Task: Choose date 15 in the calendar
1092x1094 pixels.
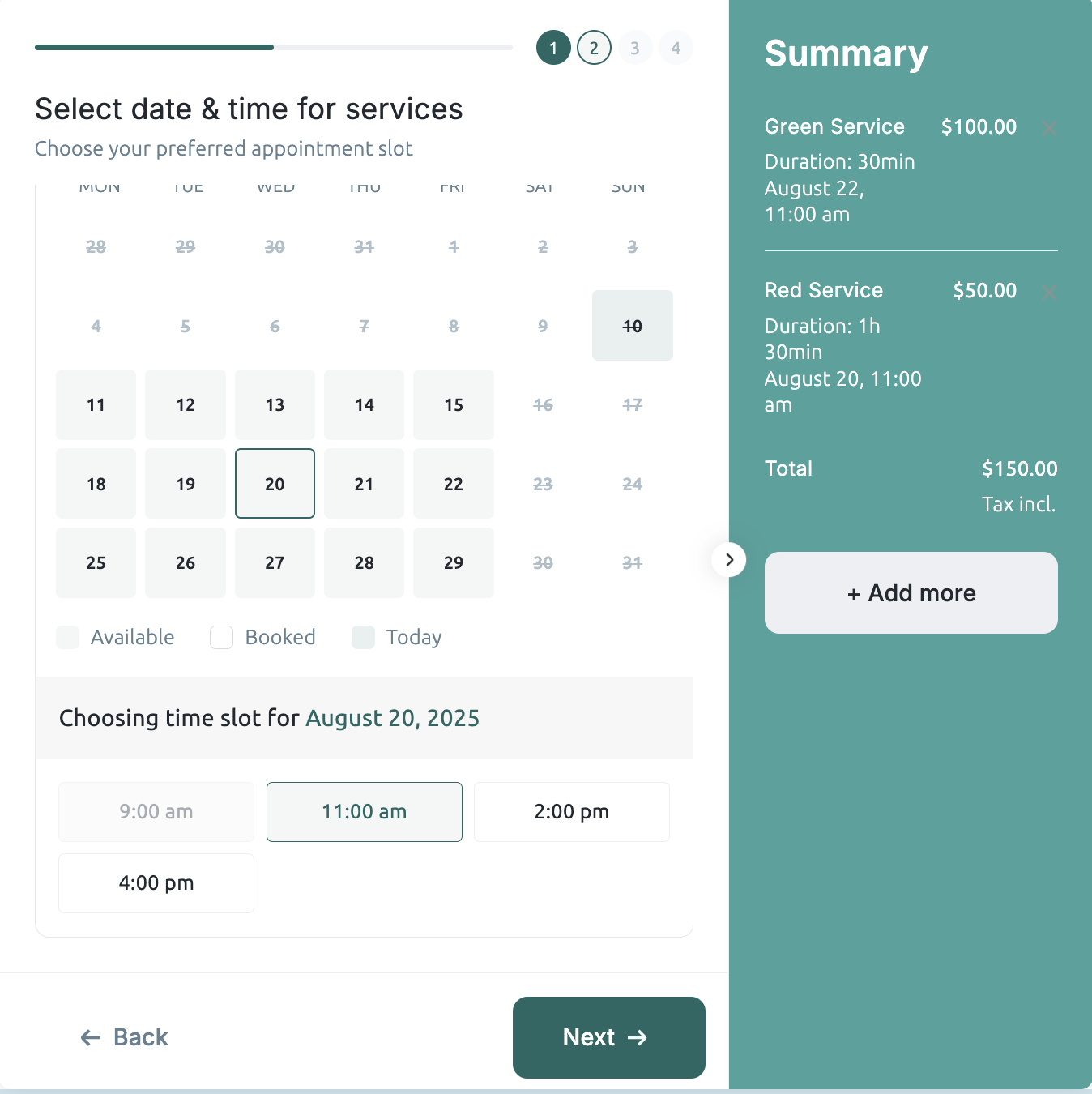Action: click(454, 404)
